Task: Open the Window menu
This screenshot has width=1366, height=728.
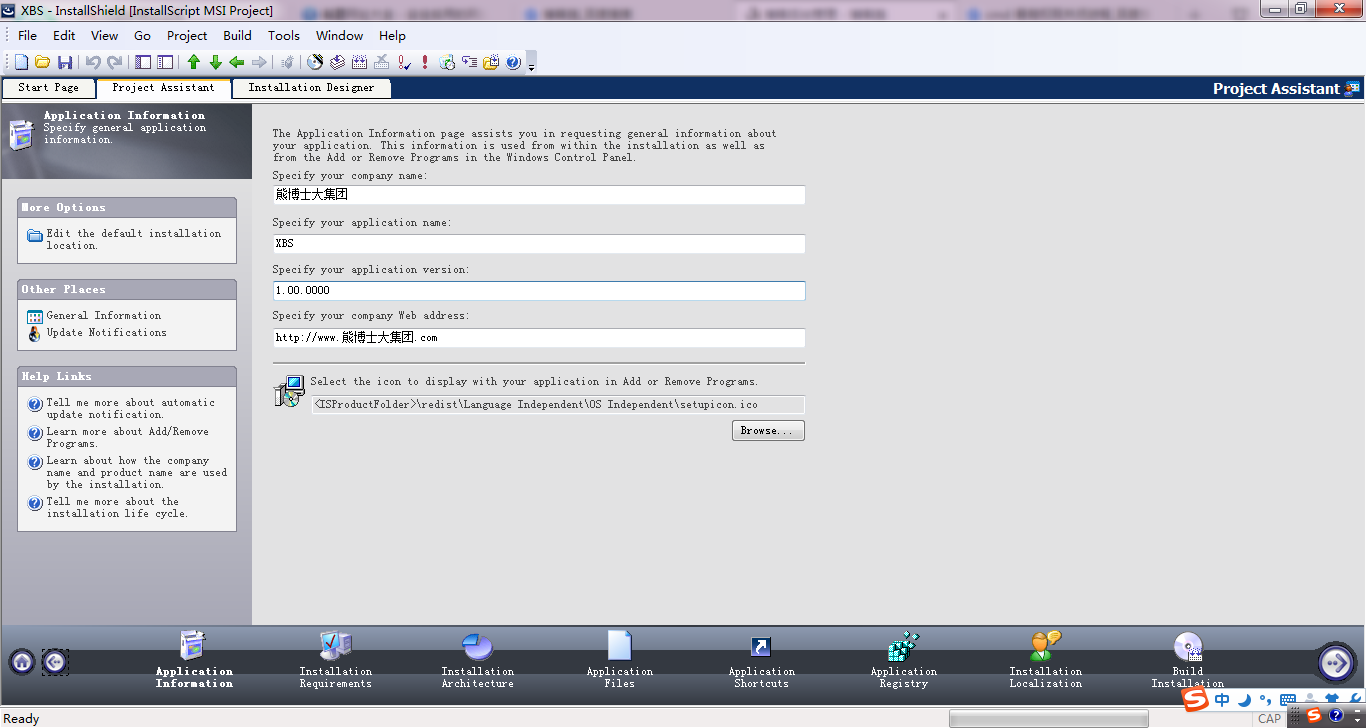Action: 339,35
